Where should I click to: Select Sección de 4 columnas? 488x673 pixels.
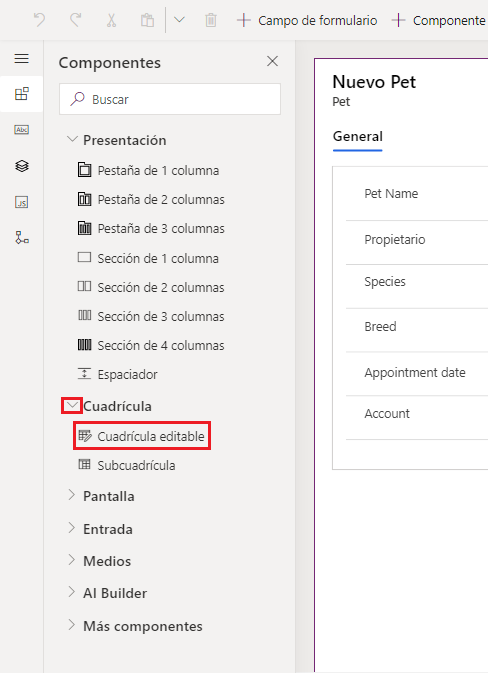(x=151, y=345)
